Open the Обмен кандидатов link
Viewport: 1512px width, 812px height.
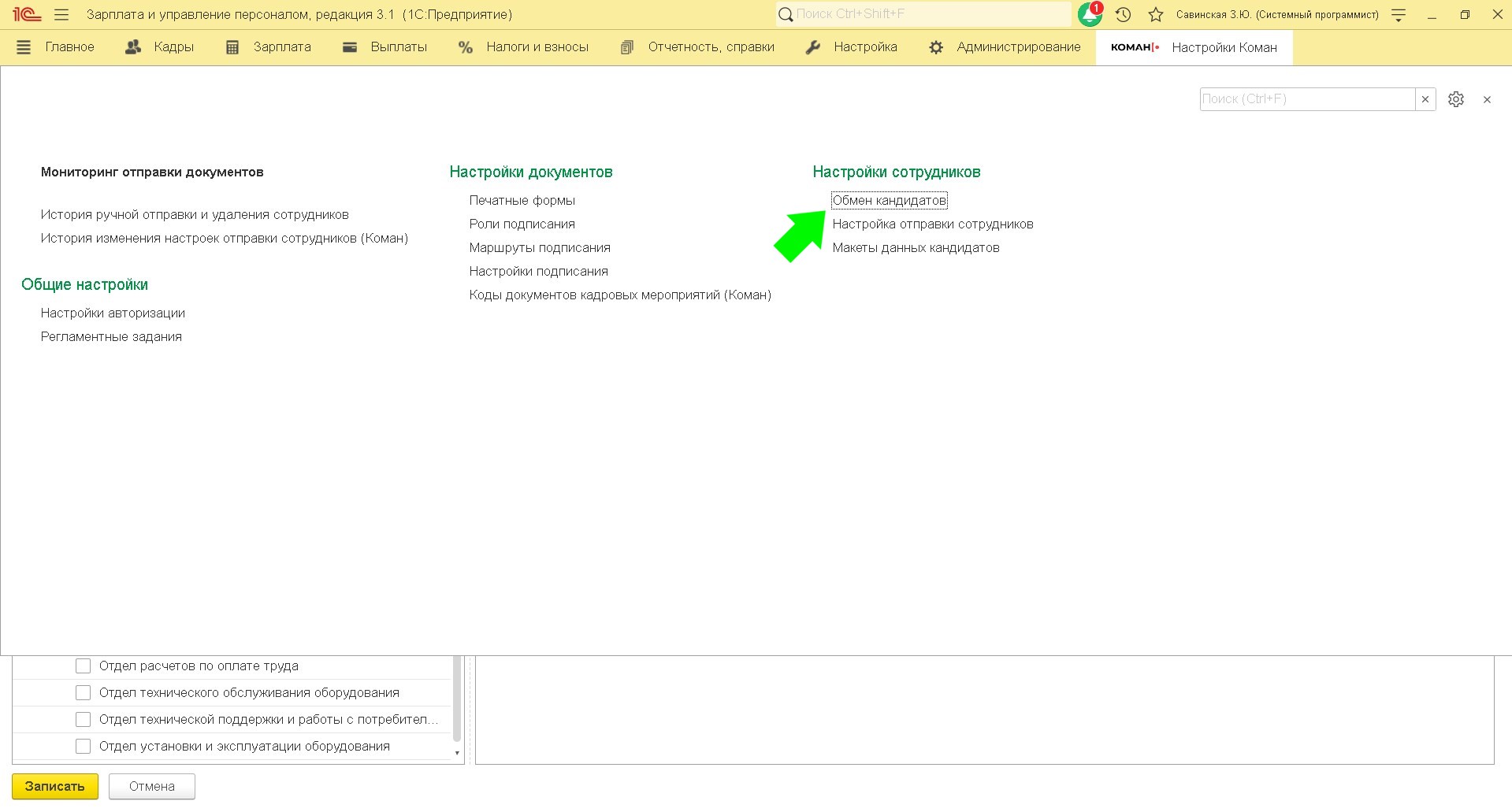(x=889, y=201)
